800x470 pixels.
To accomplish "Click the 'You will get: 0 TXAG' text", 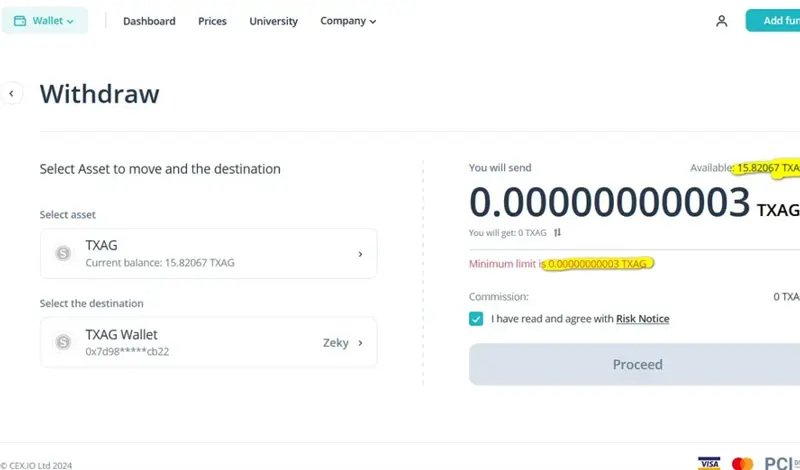I will pyautogui.click(x=508, y=233).
